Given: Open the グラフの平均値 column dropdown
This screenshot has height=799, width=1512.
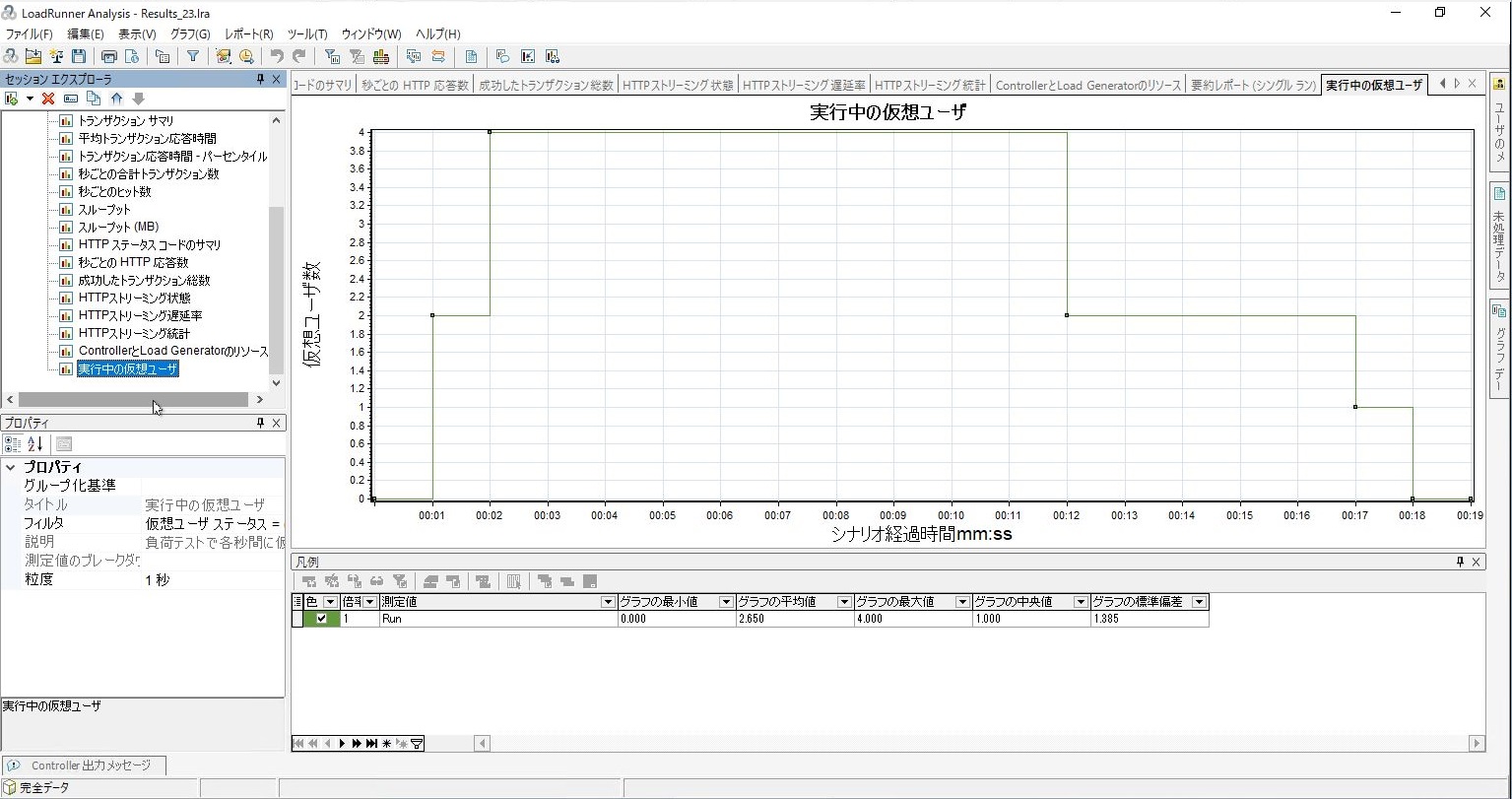Looking at the screenshot, I should pos(844,602).
